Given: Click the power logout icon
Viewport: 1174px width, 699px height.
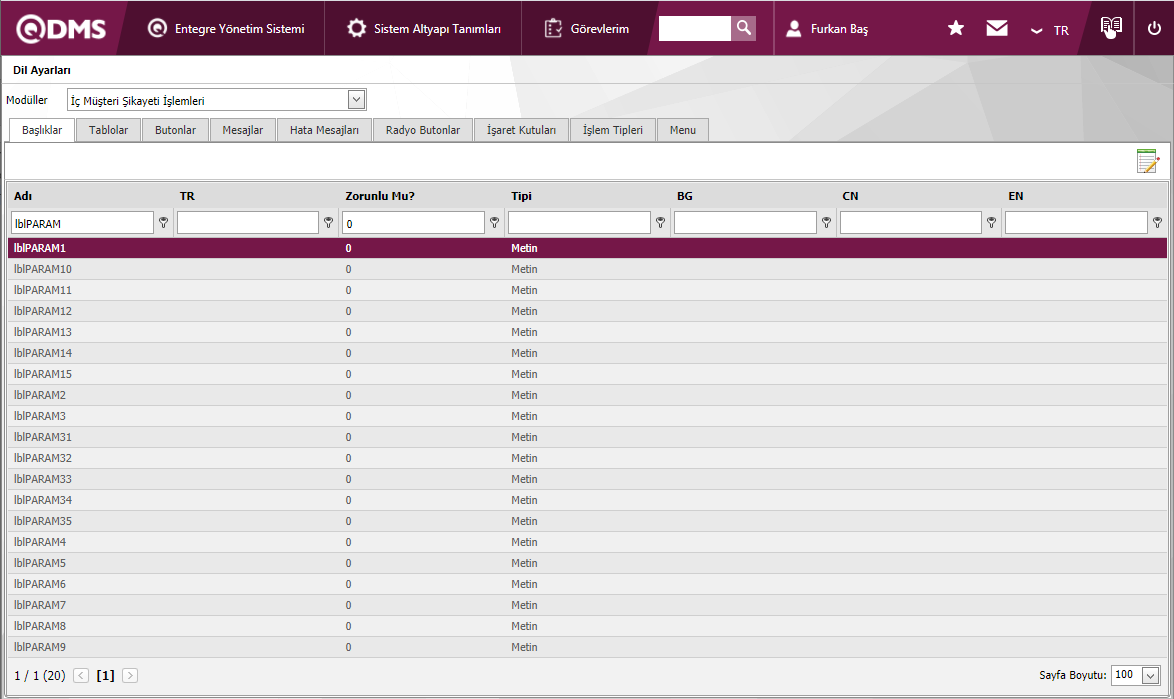Looking at the screenshot, I should point(1154,29).
